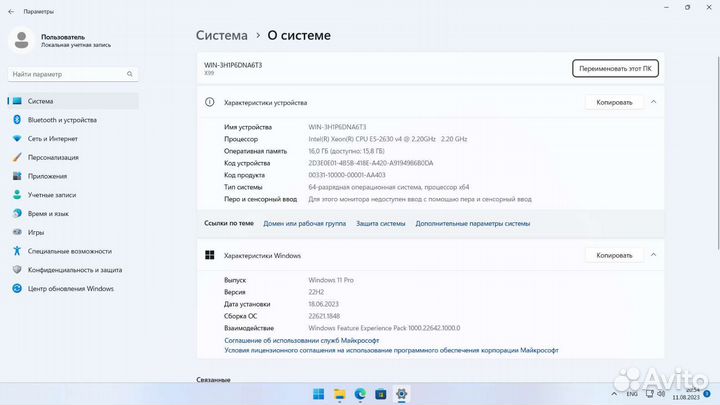Click the back arrow in Settings
Image resolution: width=720 pixels, height=405 pixels.
(x=11, y=11)
